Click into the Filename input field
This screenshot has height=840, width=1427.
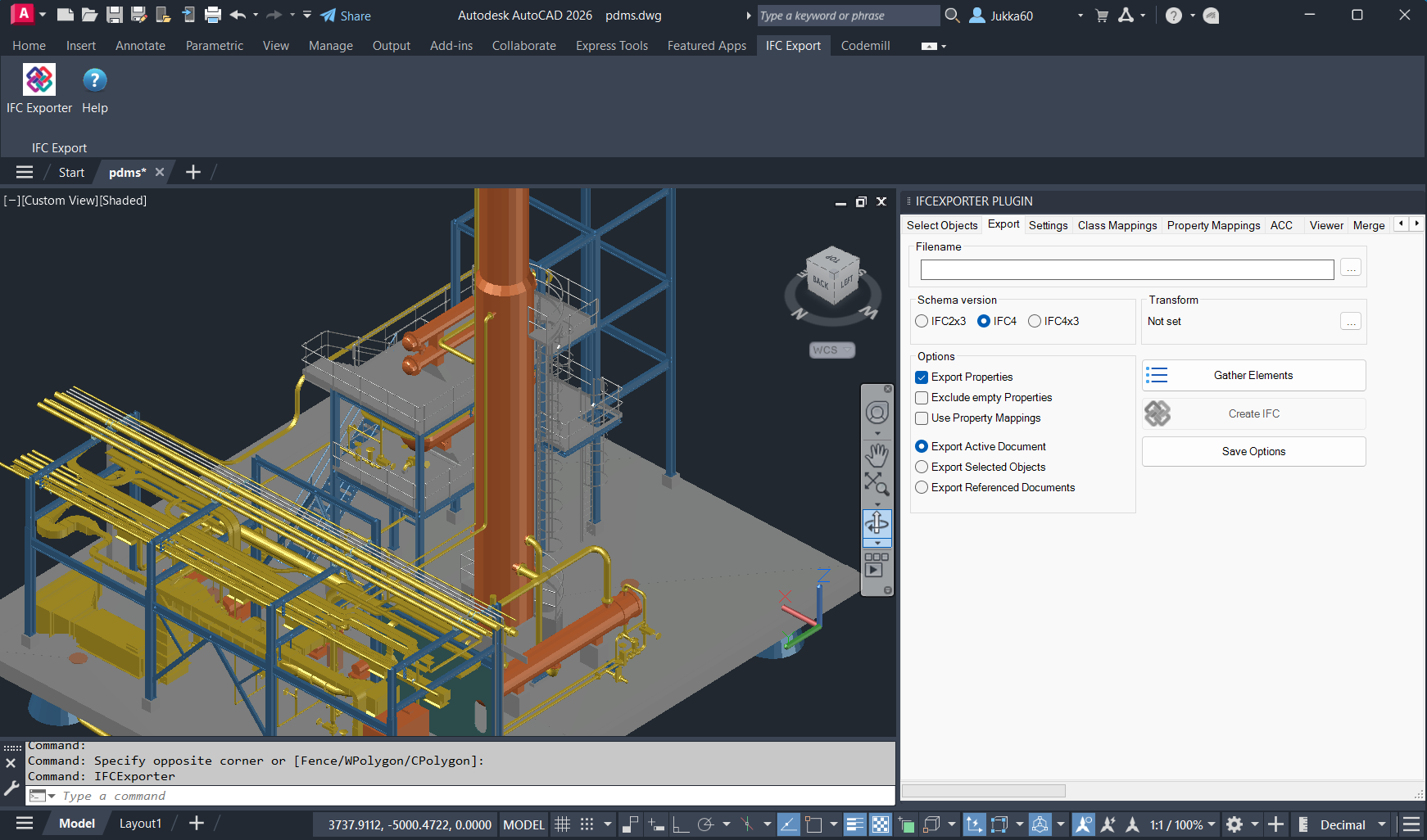(1126, 270)
